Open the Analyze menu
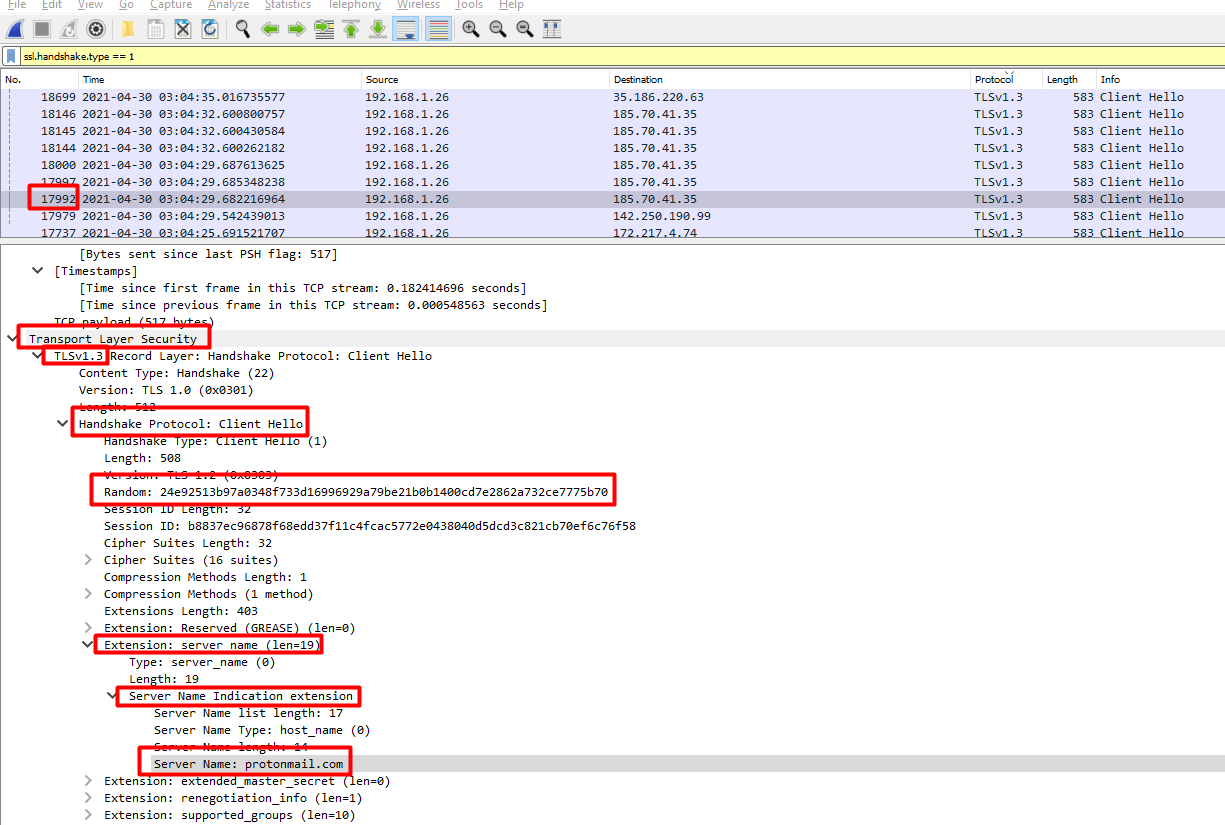 (x=228, y=5)
